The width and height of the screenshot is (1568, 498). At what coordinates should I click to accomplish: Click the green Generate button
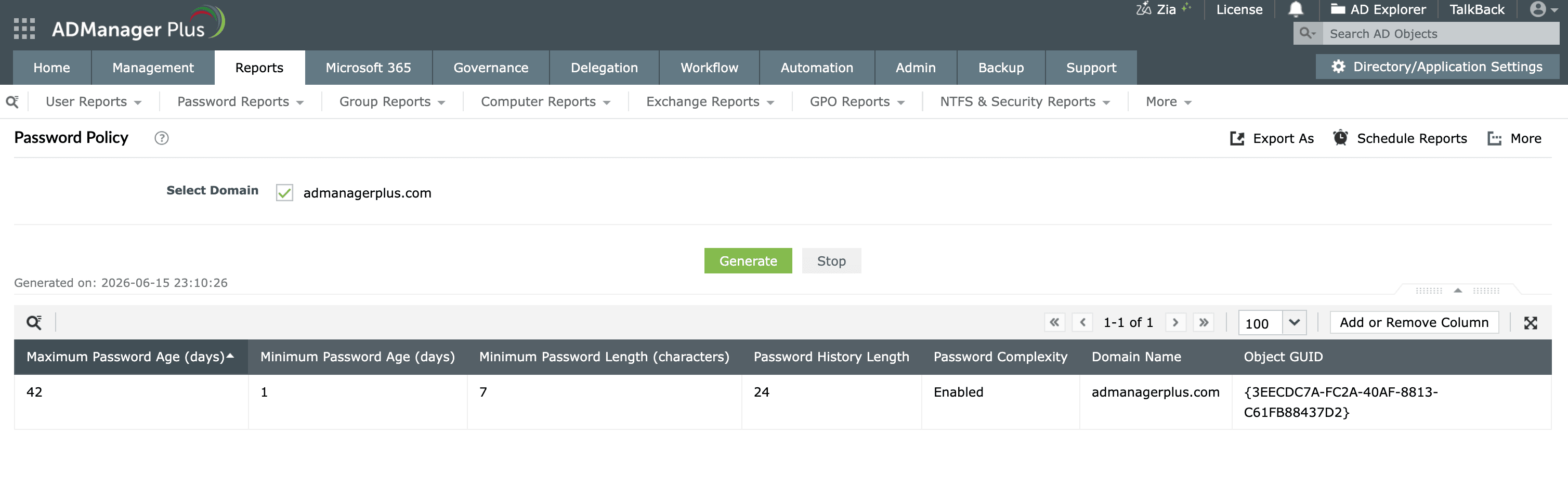click(x=748, y=260)
